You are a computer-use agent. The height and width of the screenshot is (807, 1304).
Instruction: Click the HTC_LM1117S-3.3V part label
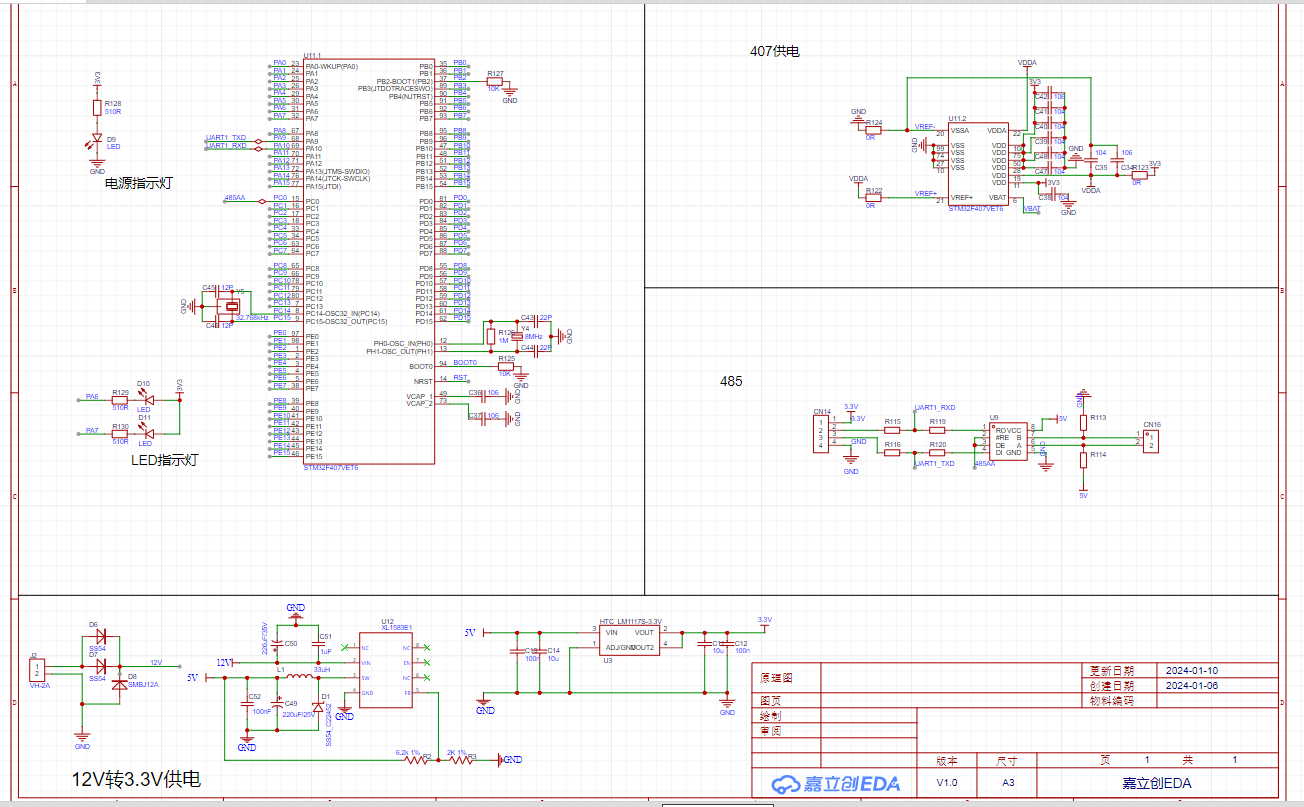[630, 621]
